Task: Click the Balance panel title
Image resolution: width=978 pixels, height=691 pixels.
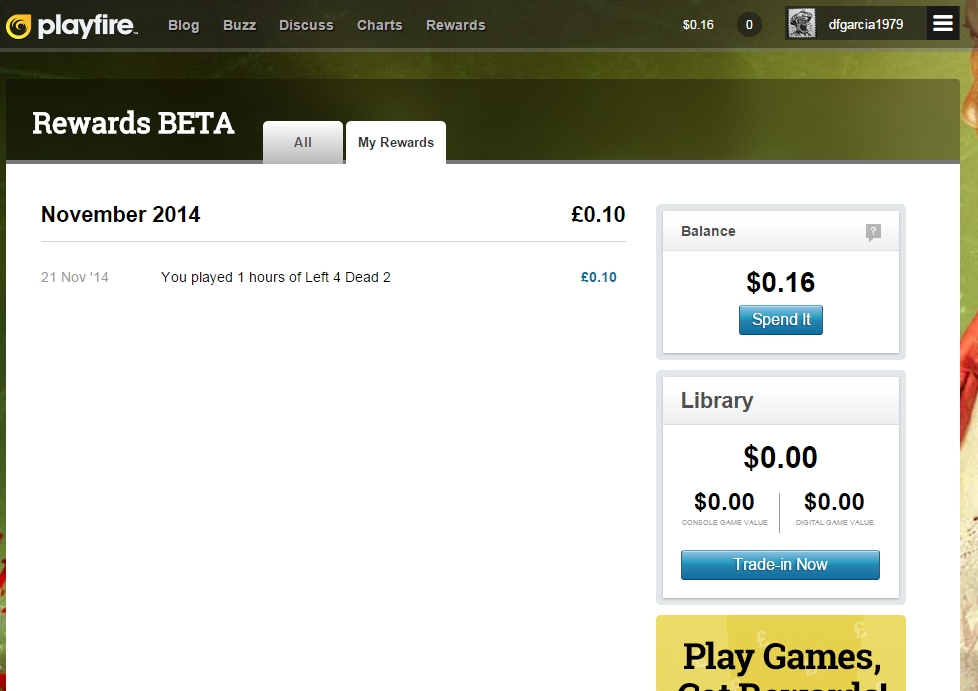Action: coord(708,231)
